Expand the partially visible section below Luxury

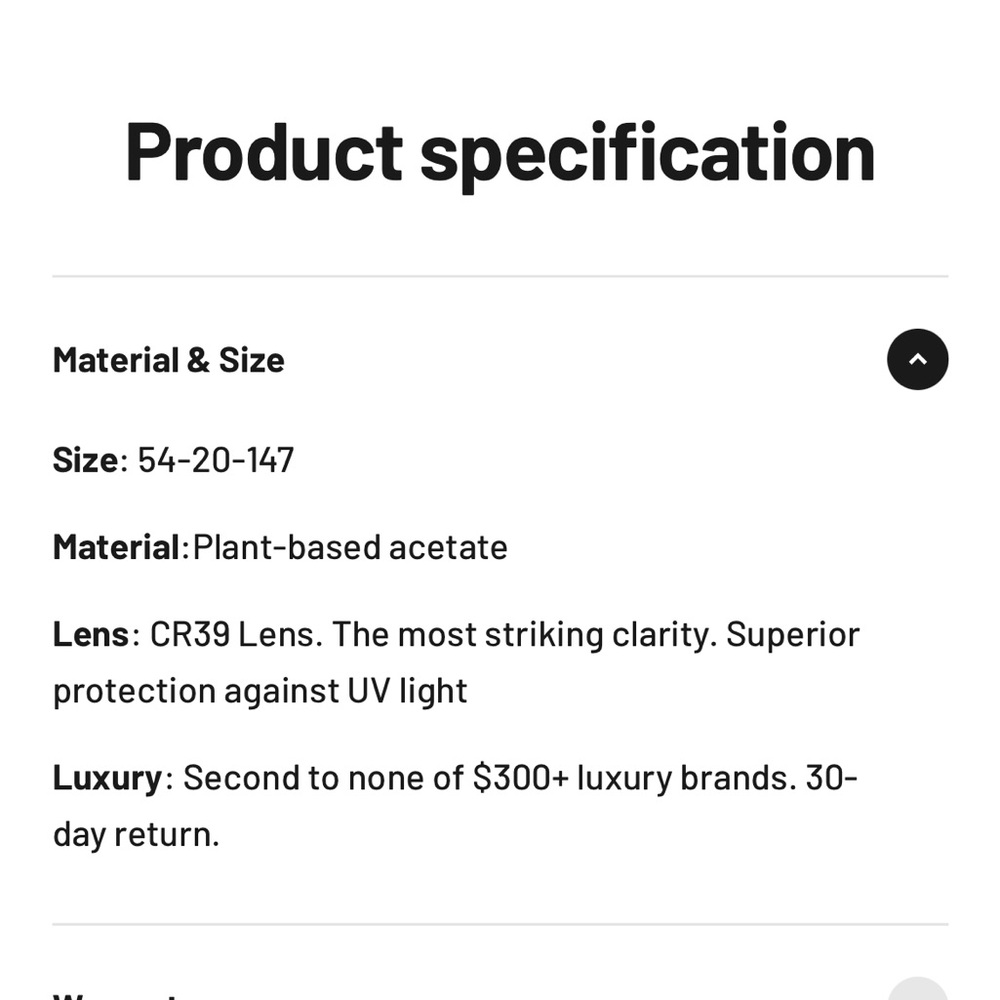(115, 994)
